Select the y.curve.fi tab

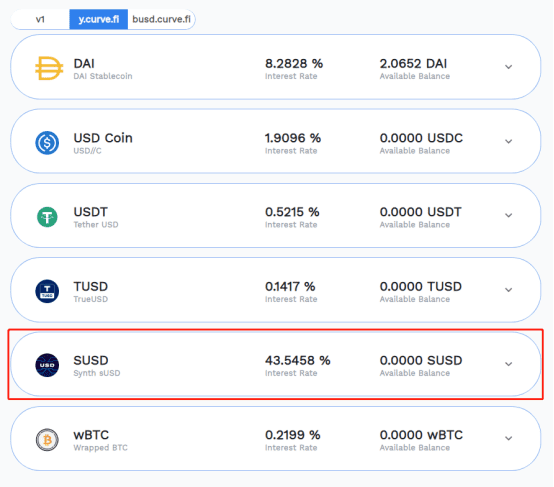(x=99, y=19)
